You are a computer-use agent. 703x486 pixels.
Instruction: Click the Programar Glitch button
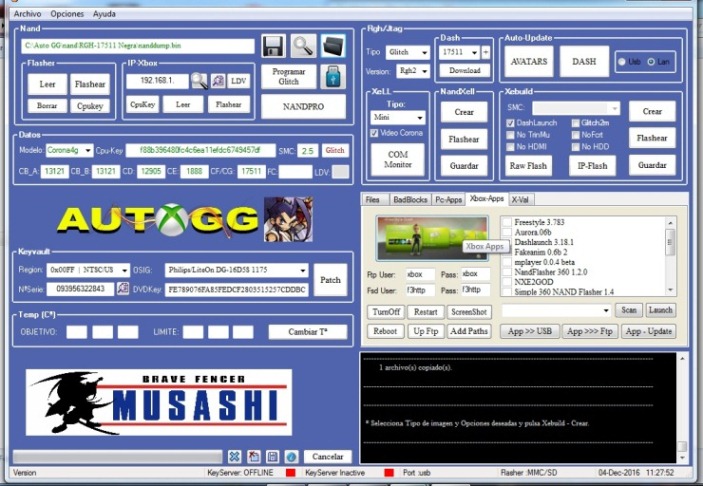[x=289, y=77]
